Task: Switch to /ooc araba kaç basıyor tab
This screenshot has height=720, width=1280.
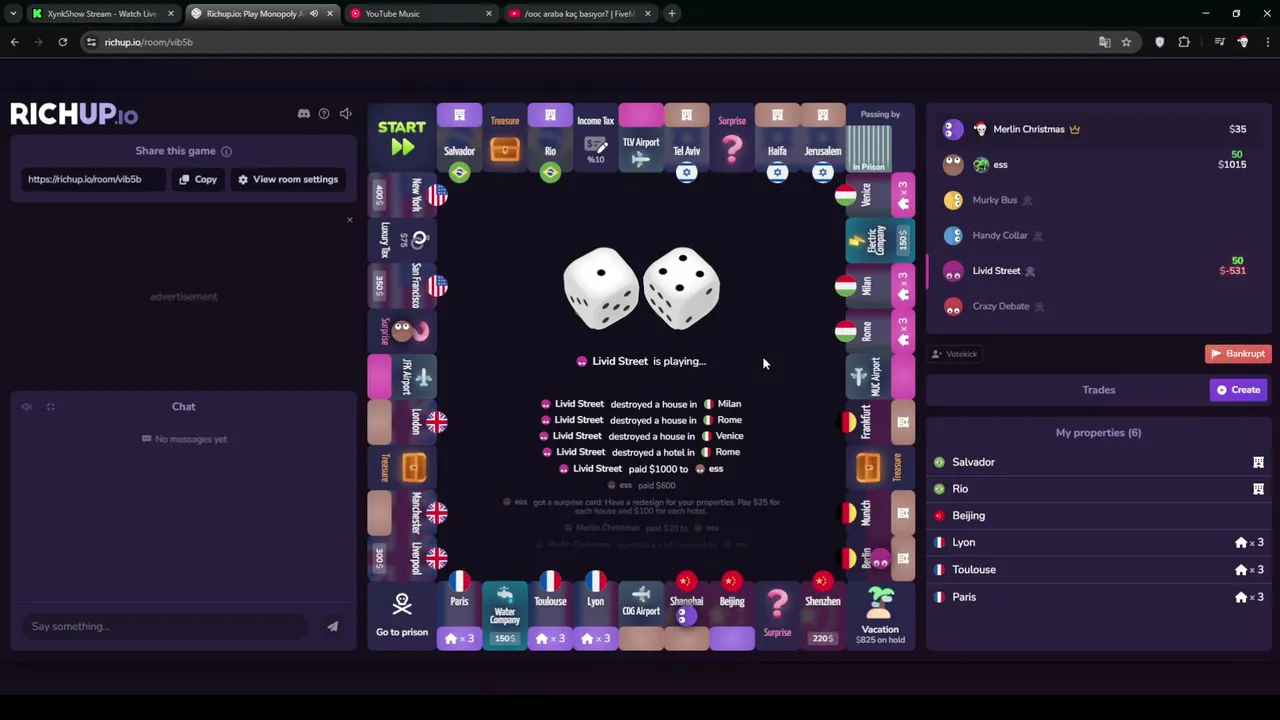Action: pos(580,14)
